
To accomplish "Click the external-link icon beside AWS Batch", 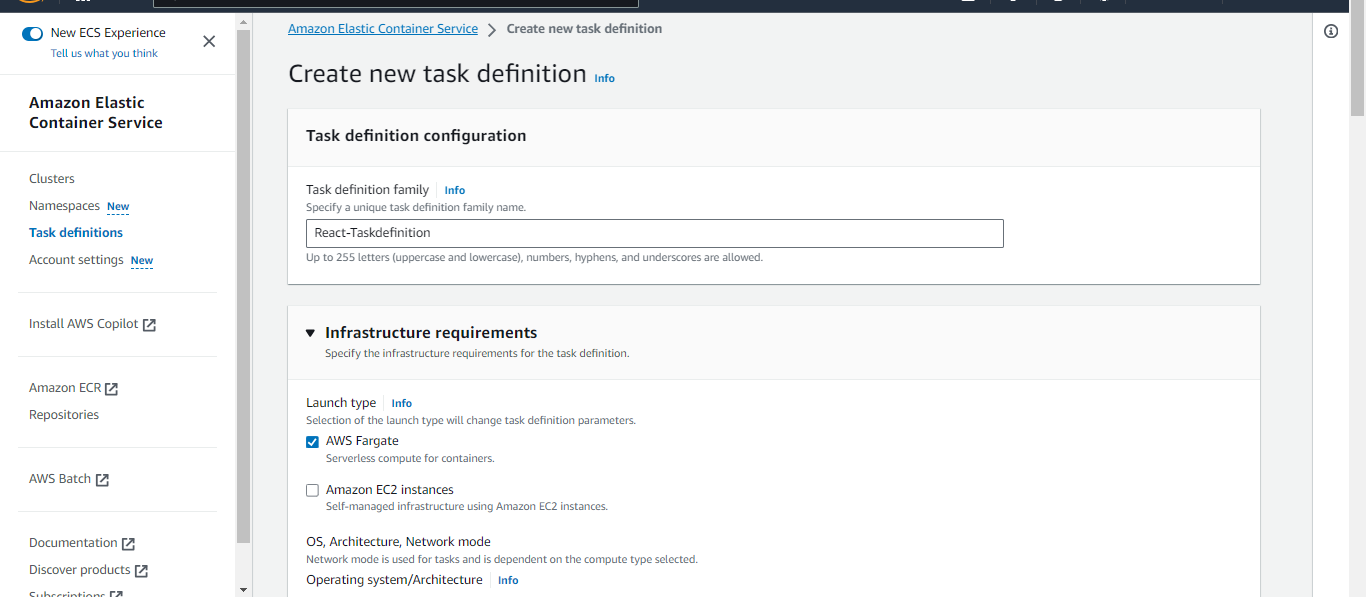I will [x=102, y=480].
